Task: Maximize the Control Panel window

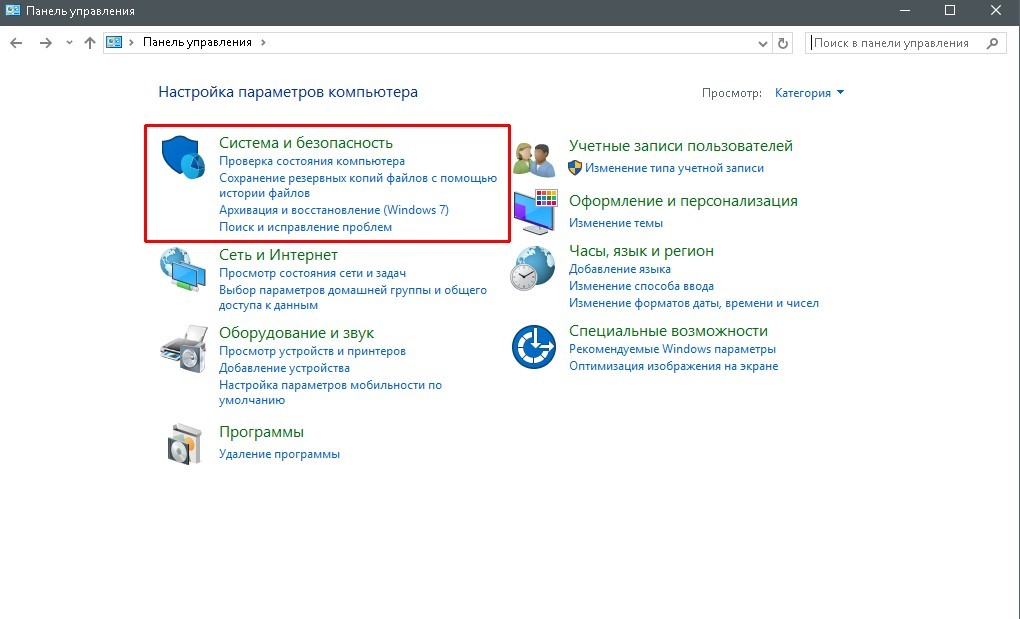Action: [950, 11]
